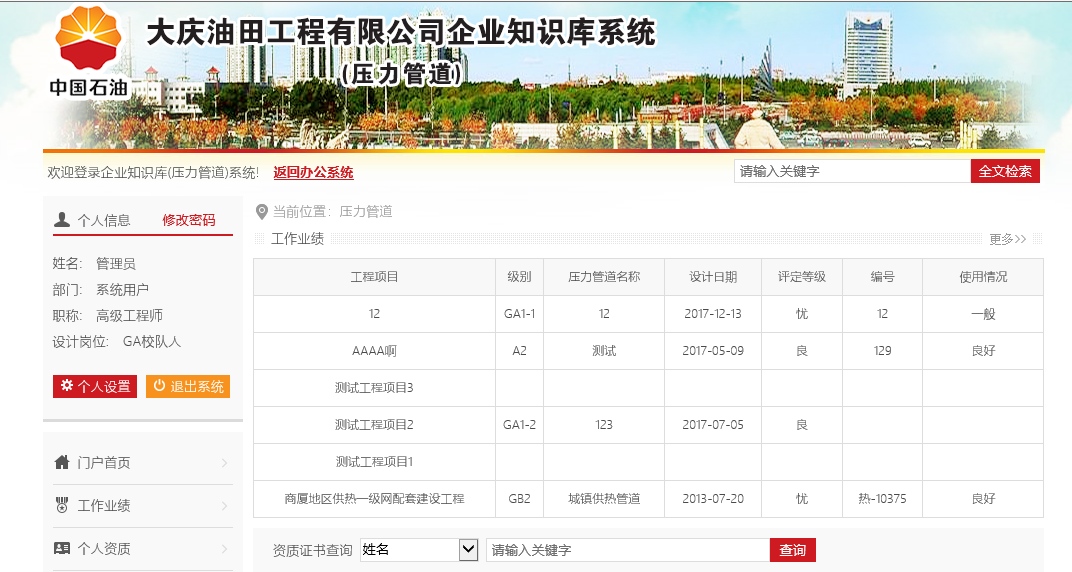Open the 姓名 query type dropdown
The image size is (1072, 572).
coord(468,550)
